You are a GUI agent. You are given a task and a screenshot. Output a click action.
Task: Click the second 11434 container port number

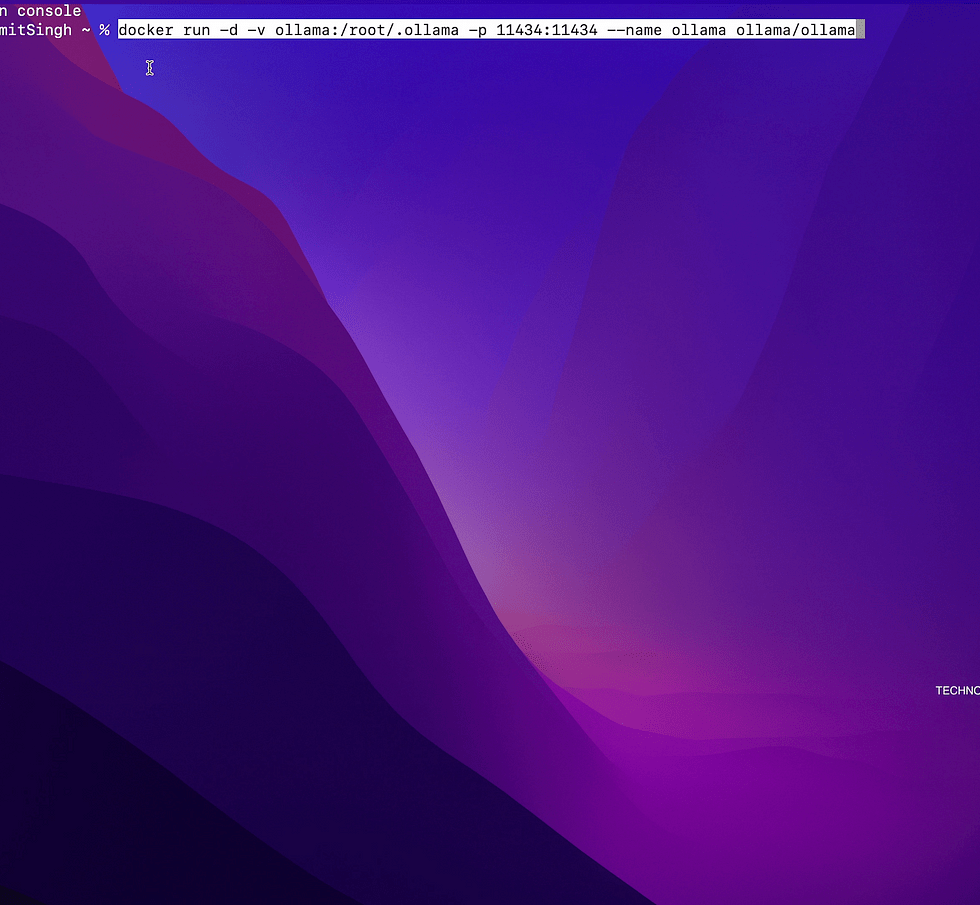574,30
